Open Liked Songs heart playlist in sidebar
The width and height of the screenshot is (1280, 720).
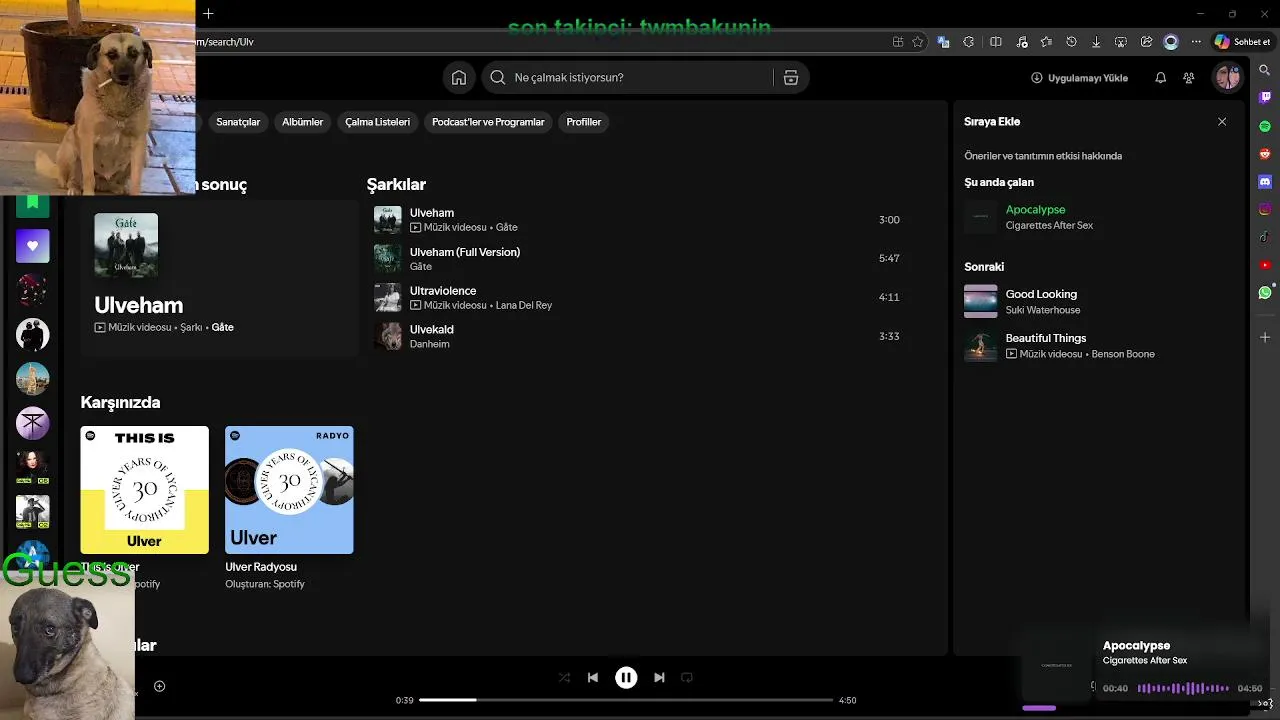(x=32, y=245)
